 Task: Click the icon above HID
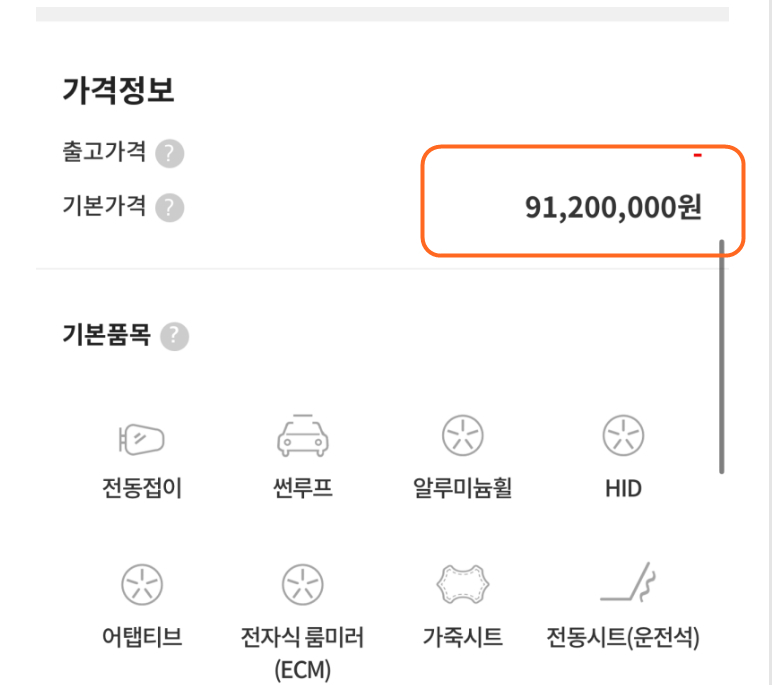pos(623,436)
